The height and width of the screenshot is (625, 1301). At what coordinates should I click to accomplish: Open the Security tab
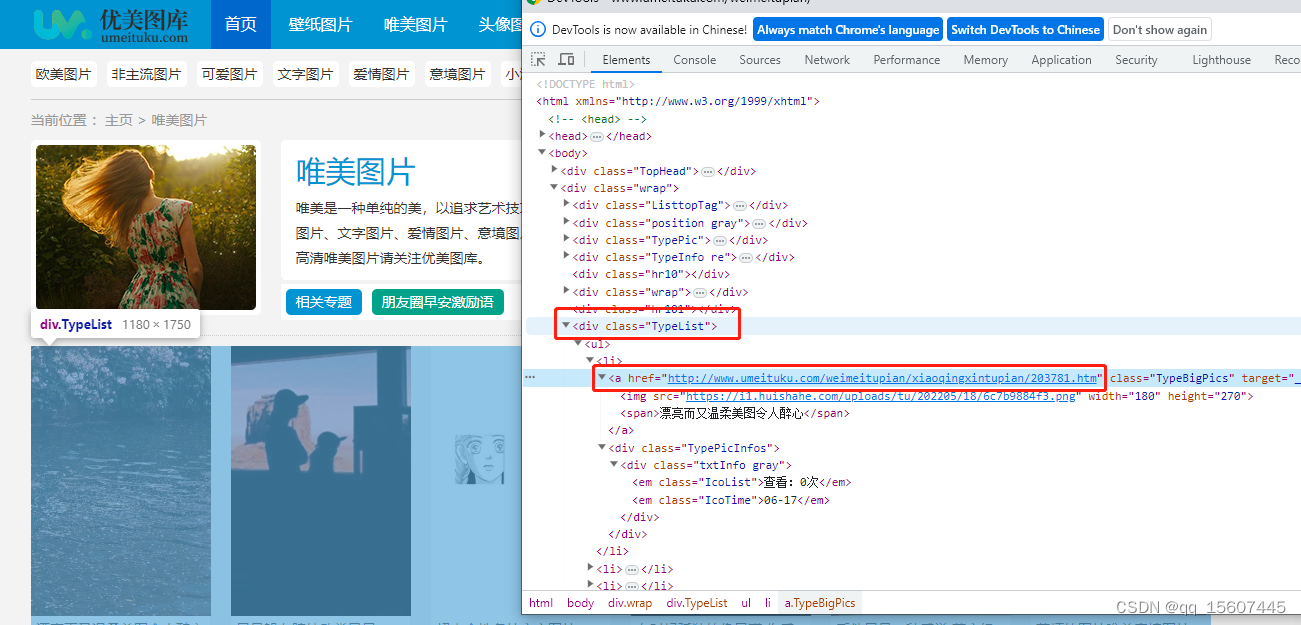point(1137,60)
